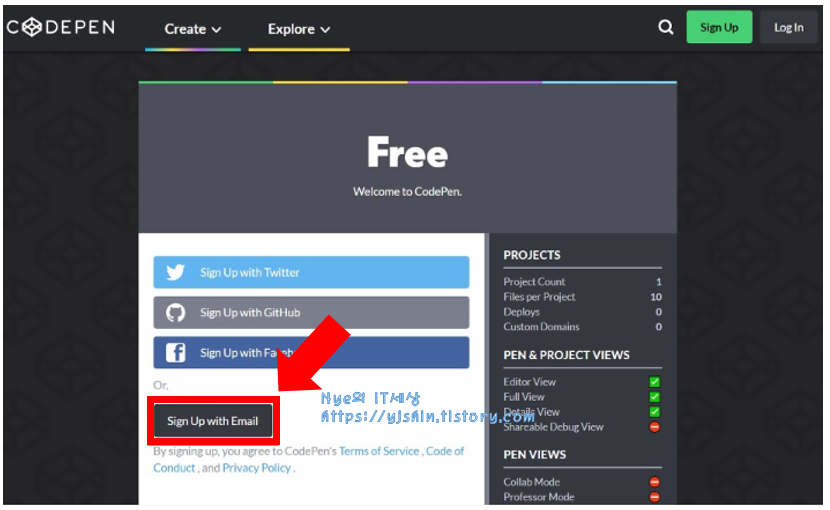830x510 pixels.
Task: Sign up with Twitter button
Action: [311, 272]
